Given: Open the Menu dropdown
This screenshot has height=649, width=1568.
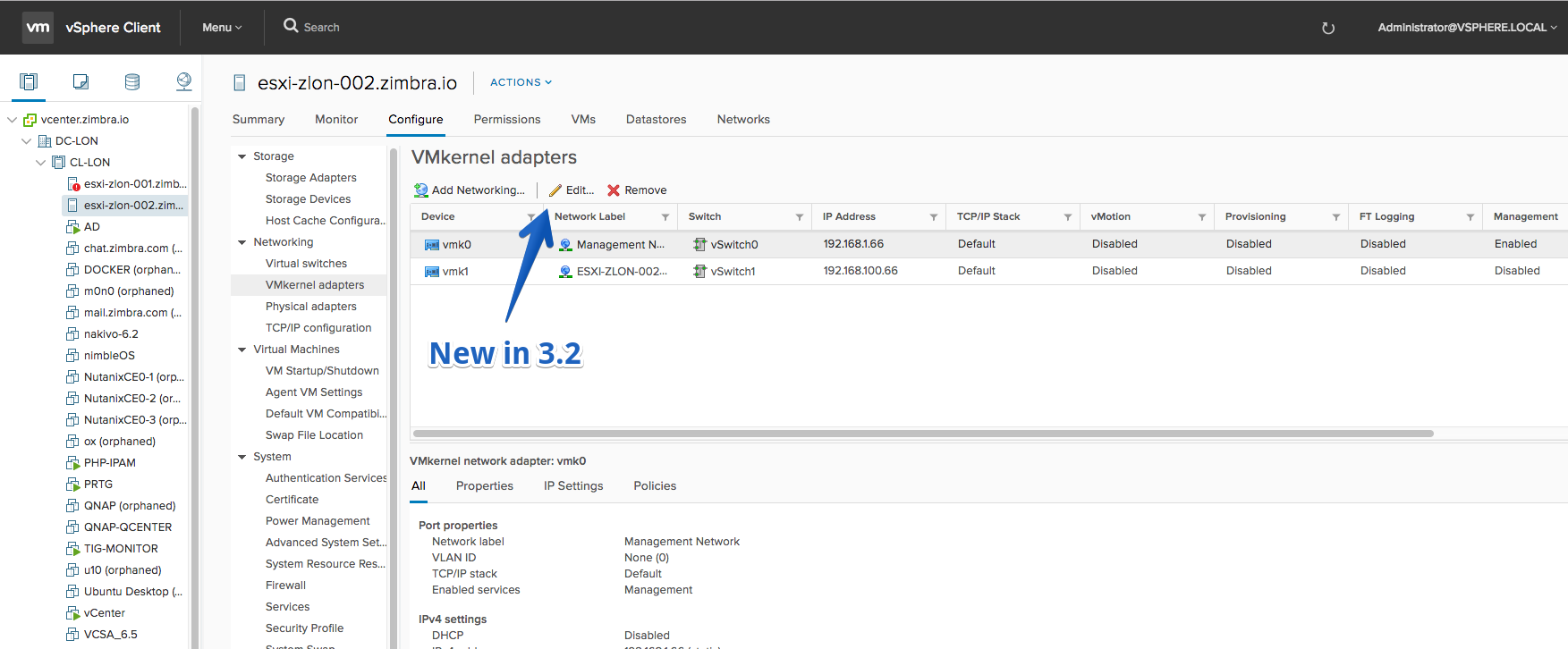Looking at the screenshot, I should coord(222,28).
